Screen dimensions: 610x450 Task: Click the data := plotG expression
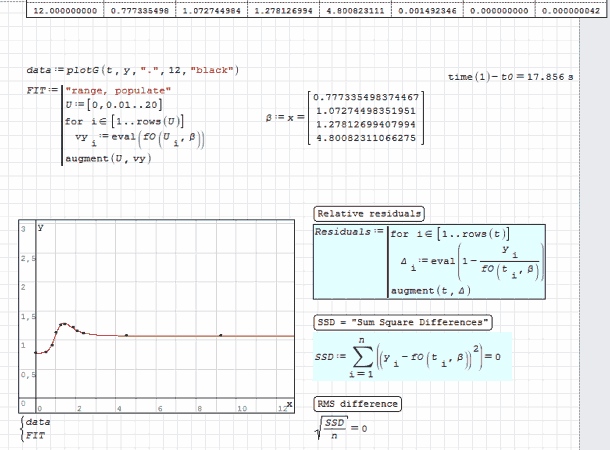click(132, 71)
